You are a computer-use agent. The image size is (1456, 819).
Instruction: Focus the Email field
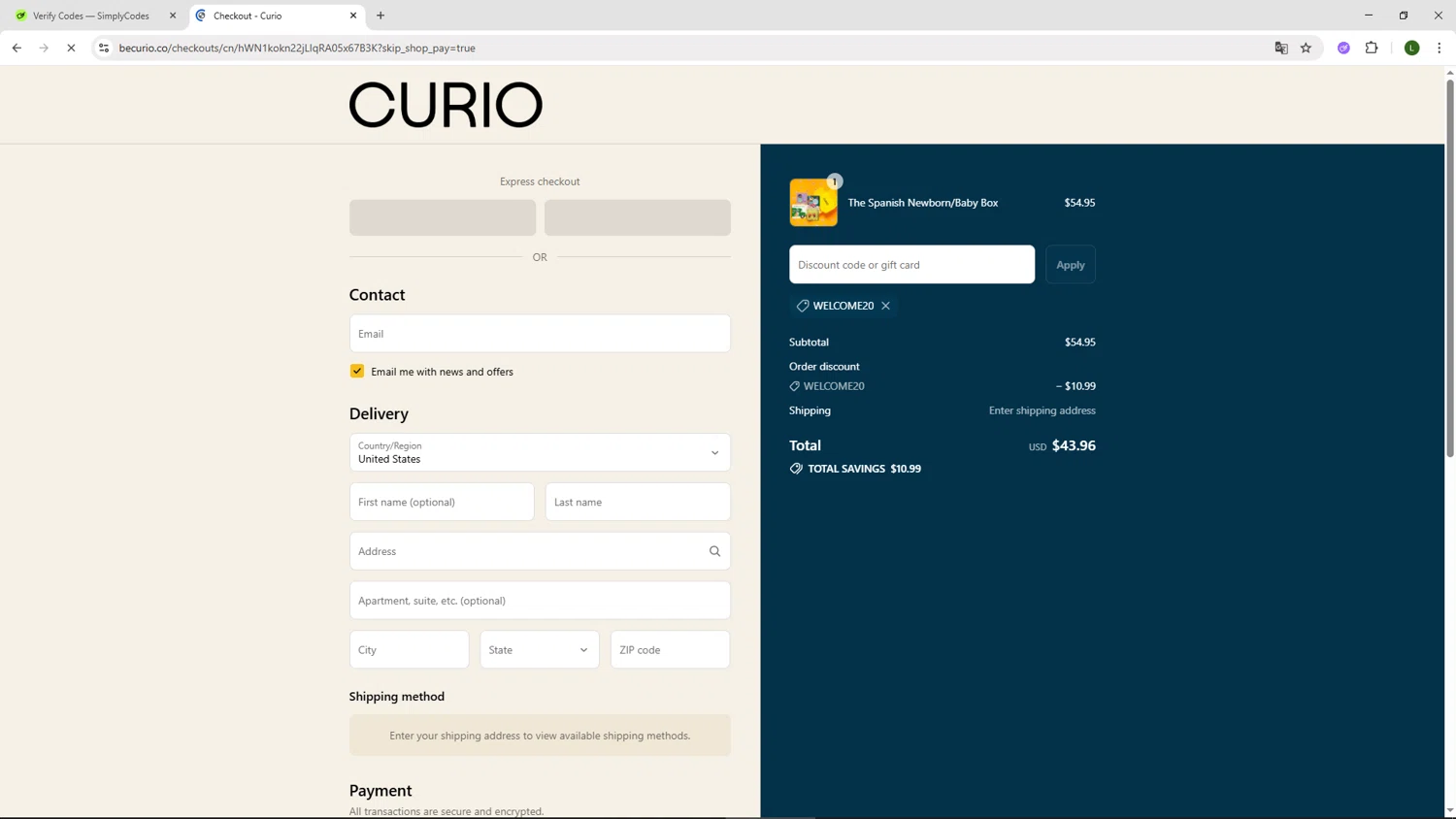point(540,334)
